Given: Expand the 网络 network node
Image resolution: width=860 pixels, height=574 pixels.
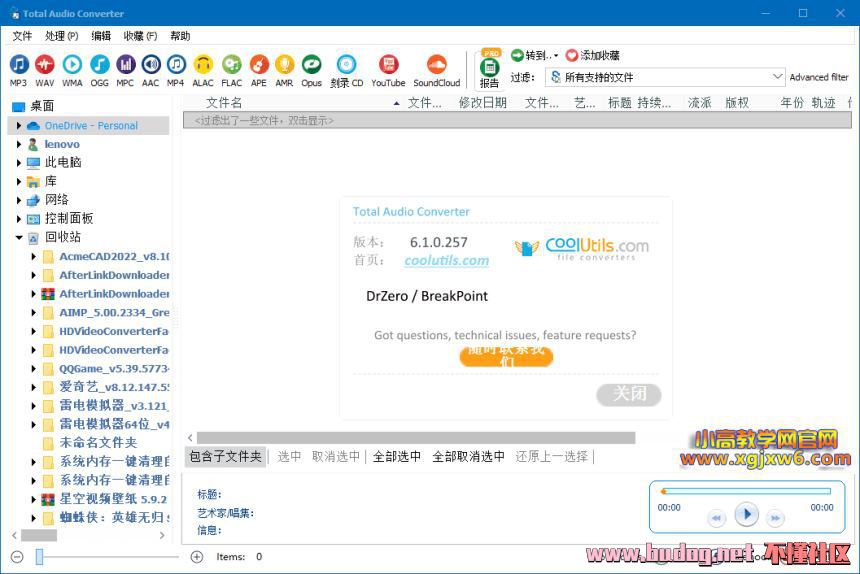Looking at the screenshot, I should [x=19, y=200].
